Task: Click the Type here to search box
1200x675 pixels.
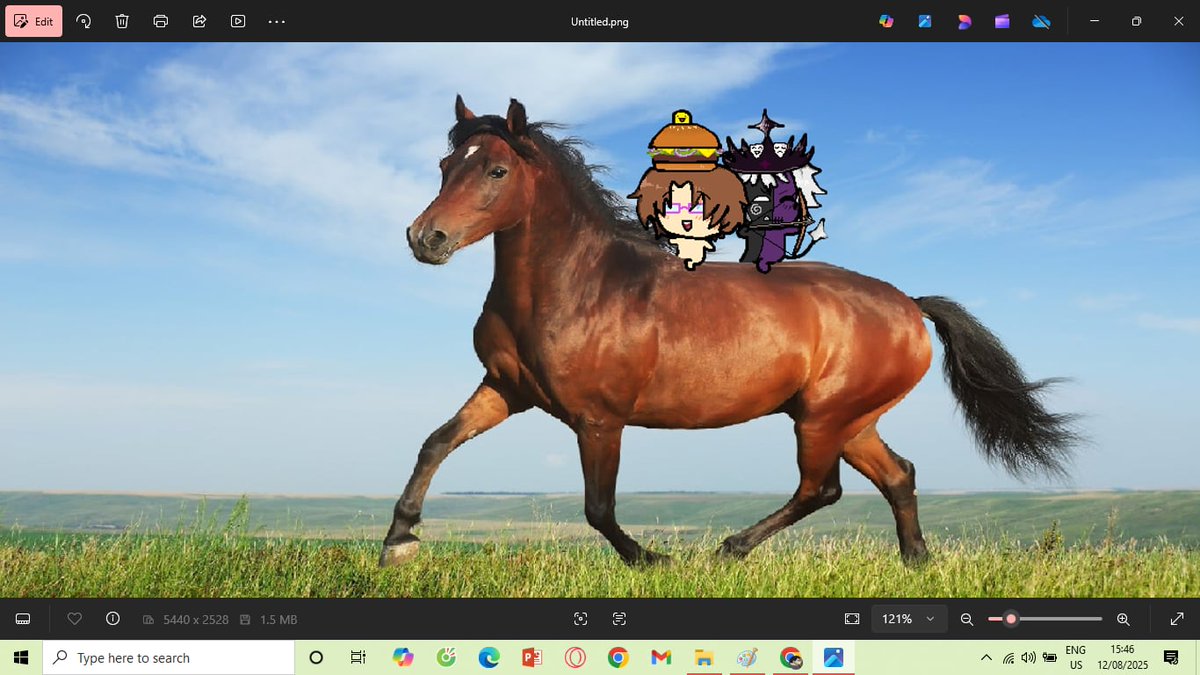Action: click(x=169, y=658)
